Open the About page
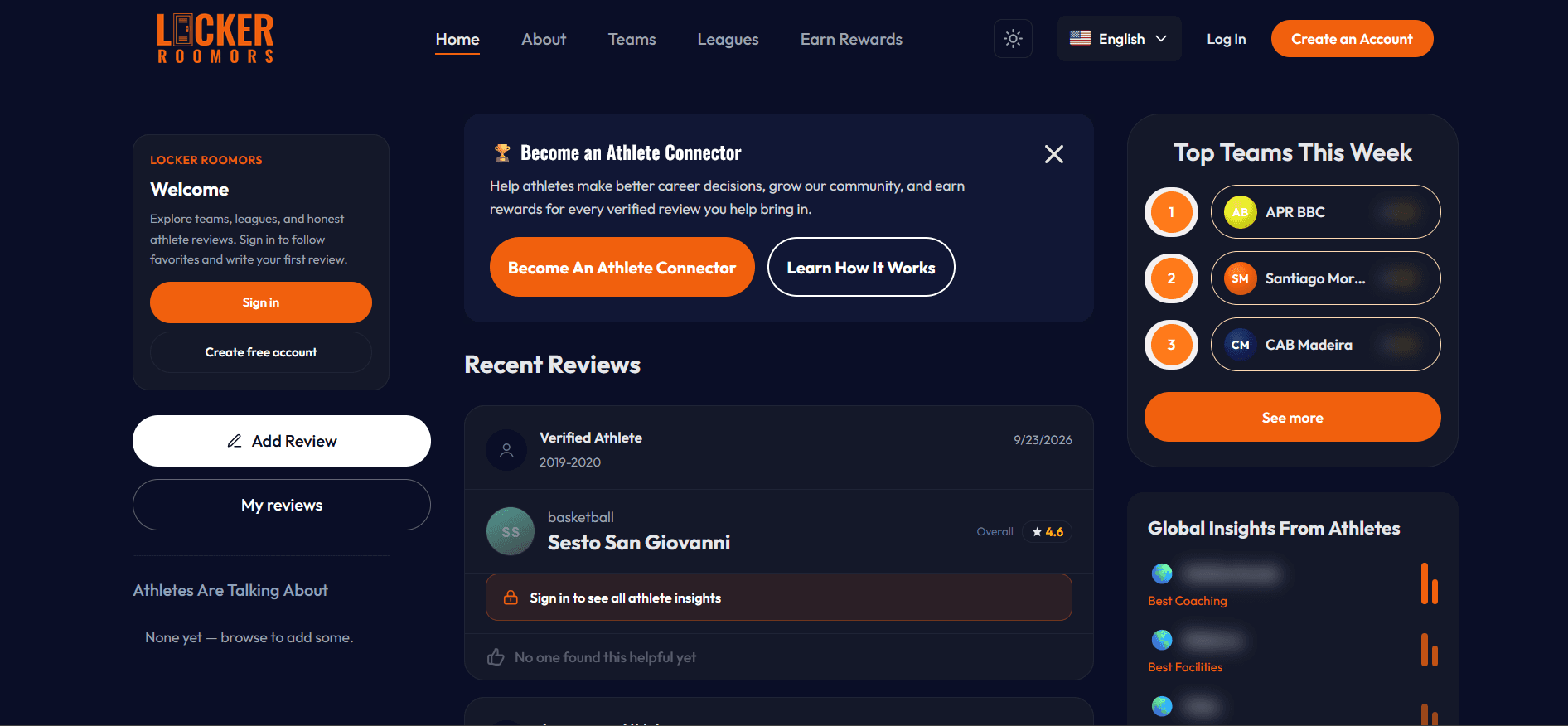This screenshot has height=726, width=1568. (x=544, y=39)
